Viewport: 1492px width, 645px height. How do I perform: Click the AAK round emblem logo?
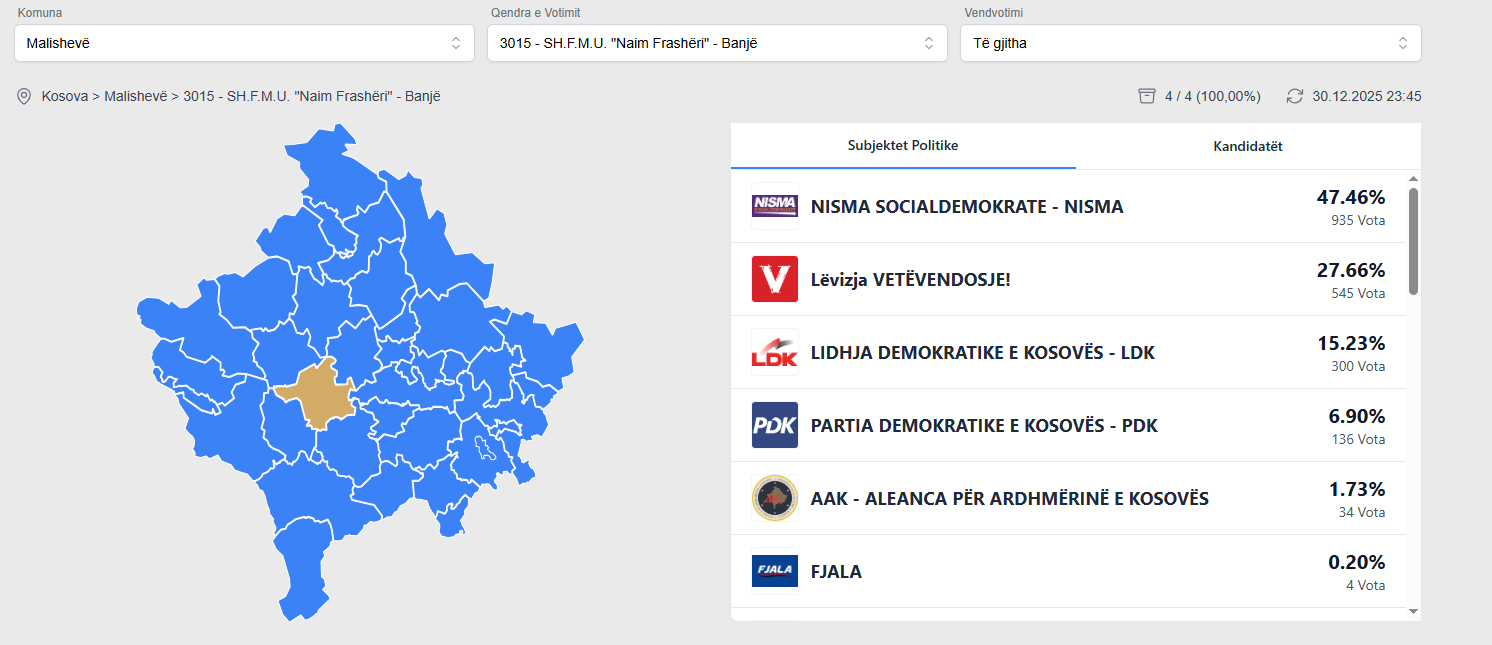(x=774, y=498)
